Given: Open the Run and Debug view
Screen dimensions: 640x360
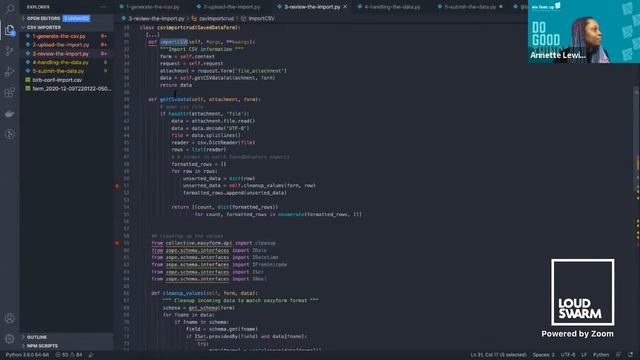Looking at the screenshot, I should 10,72.
